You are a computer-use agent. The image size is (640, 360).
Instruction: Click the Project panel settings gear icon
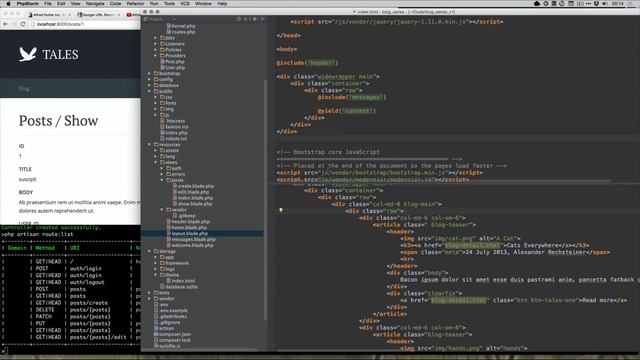(x=254, y=19)
